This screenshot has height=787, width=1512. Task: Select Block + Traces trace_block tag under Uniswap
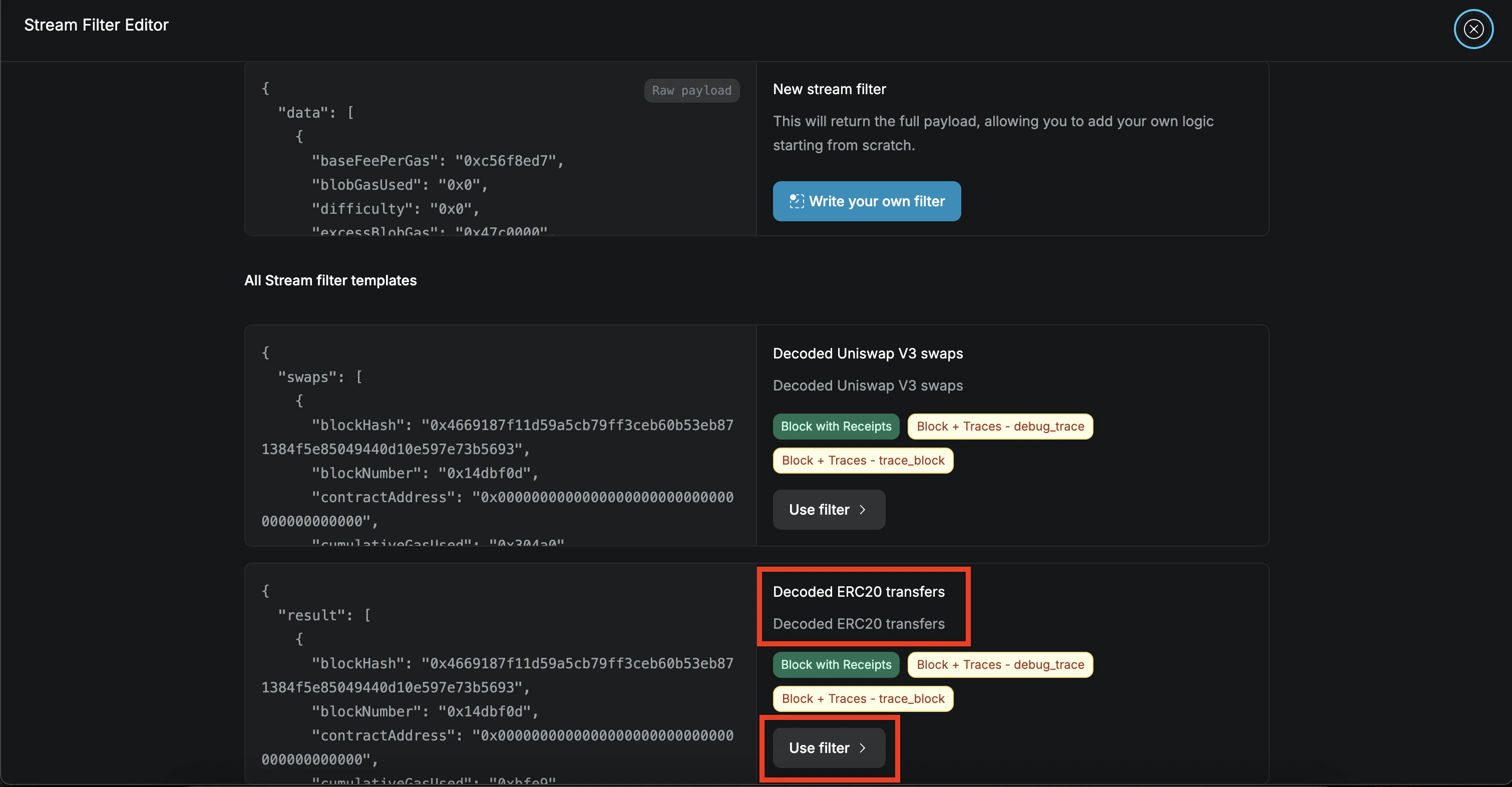863,460
